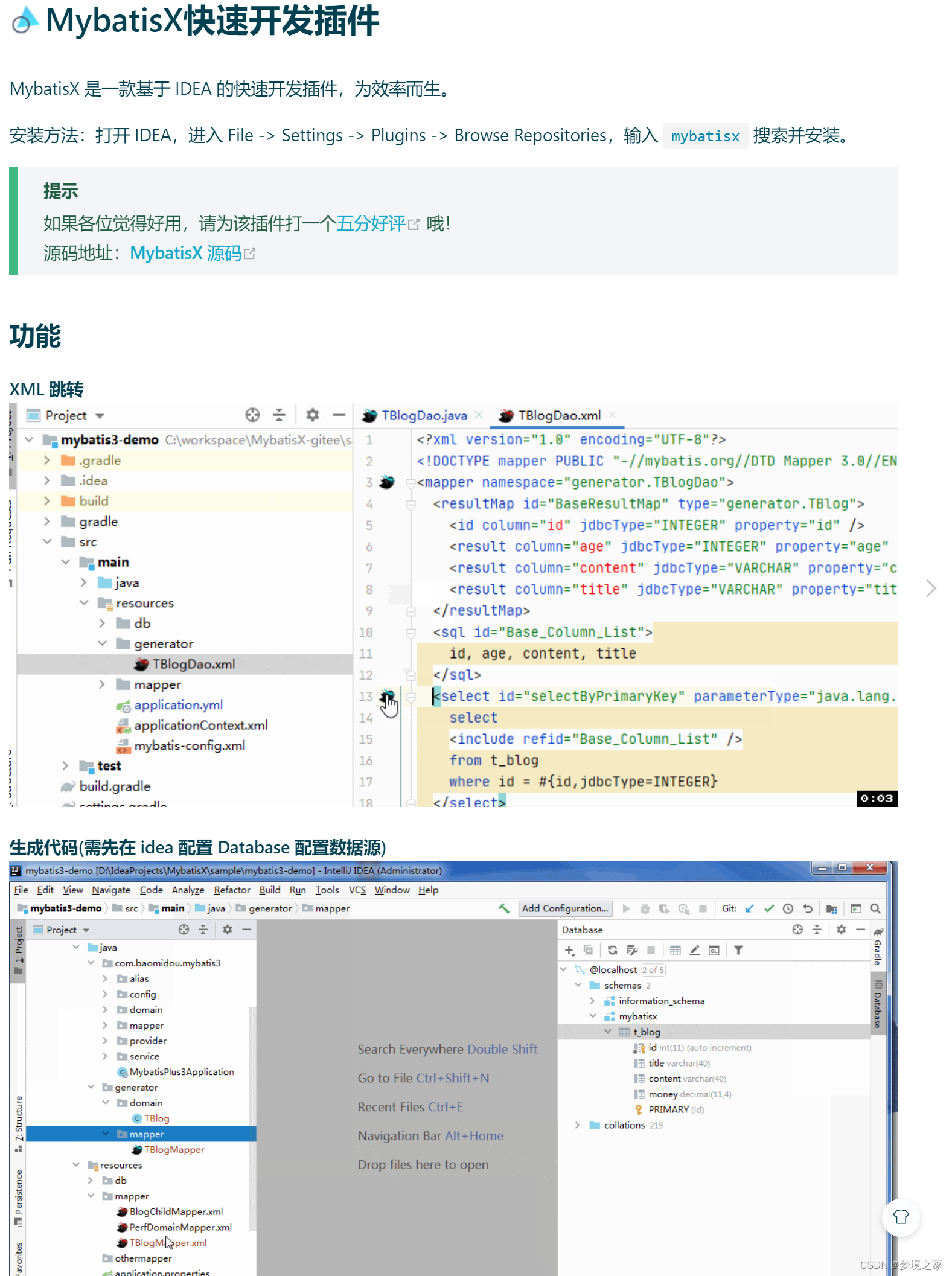
Task: Click gear icon in second Project panel
Action: 228,930
